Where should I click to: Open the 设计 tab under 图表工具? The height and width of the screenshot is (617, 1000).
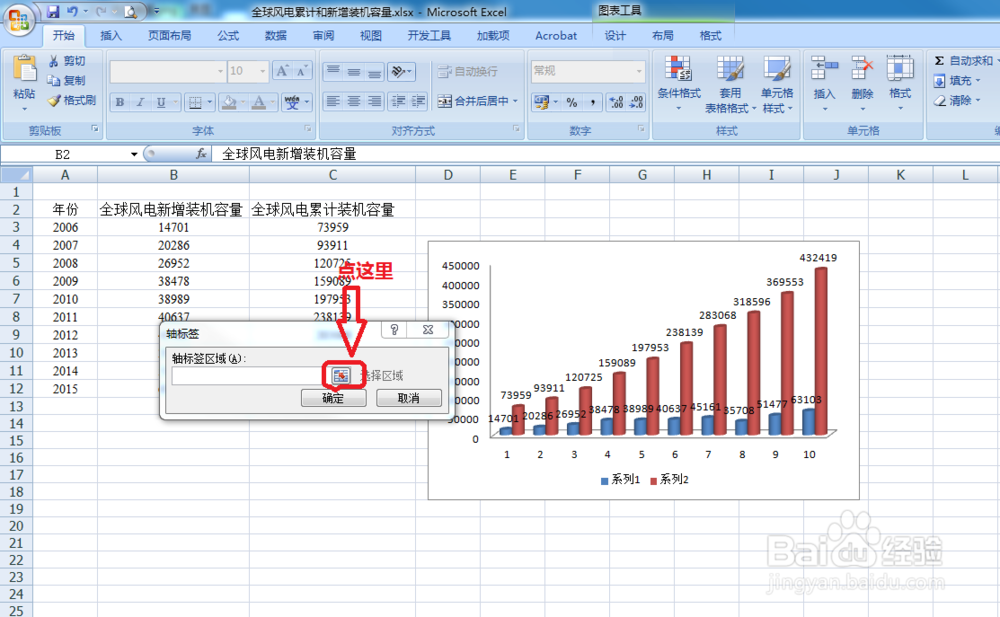pyautogui.click(x=615, y=35)
